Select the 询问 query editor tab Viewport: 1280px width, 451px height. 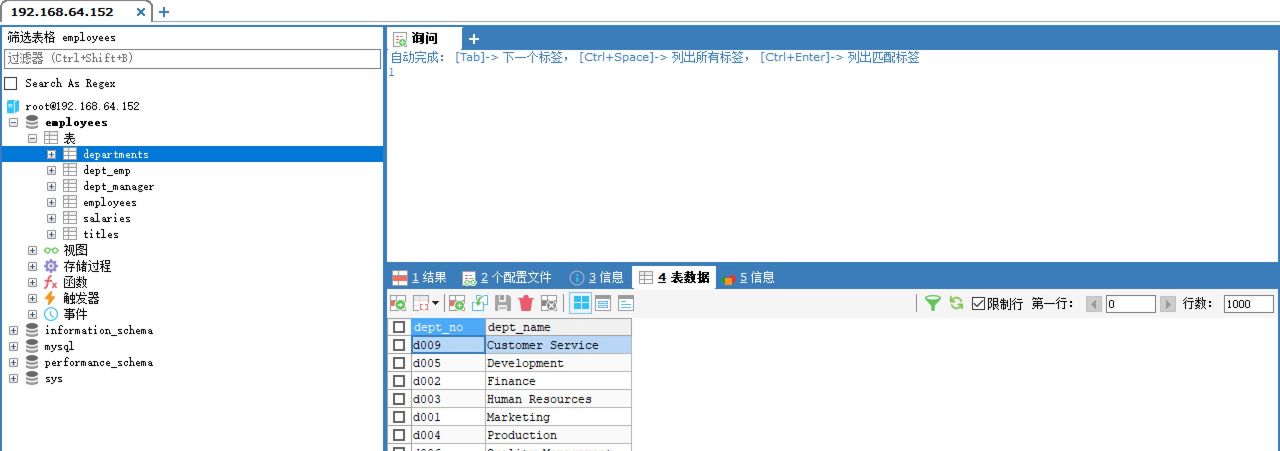pyautogui.click(x=425, y=39)
